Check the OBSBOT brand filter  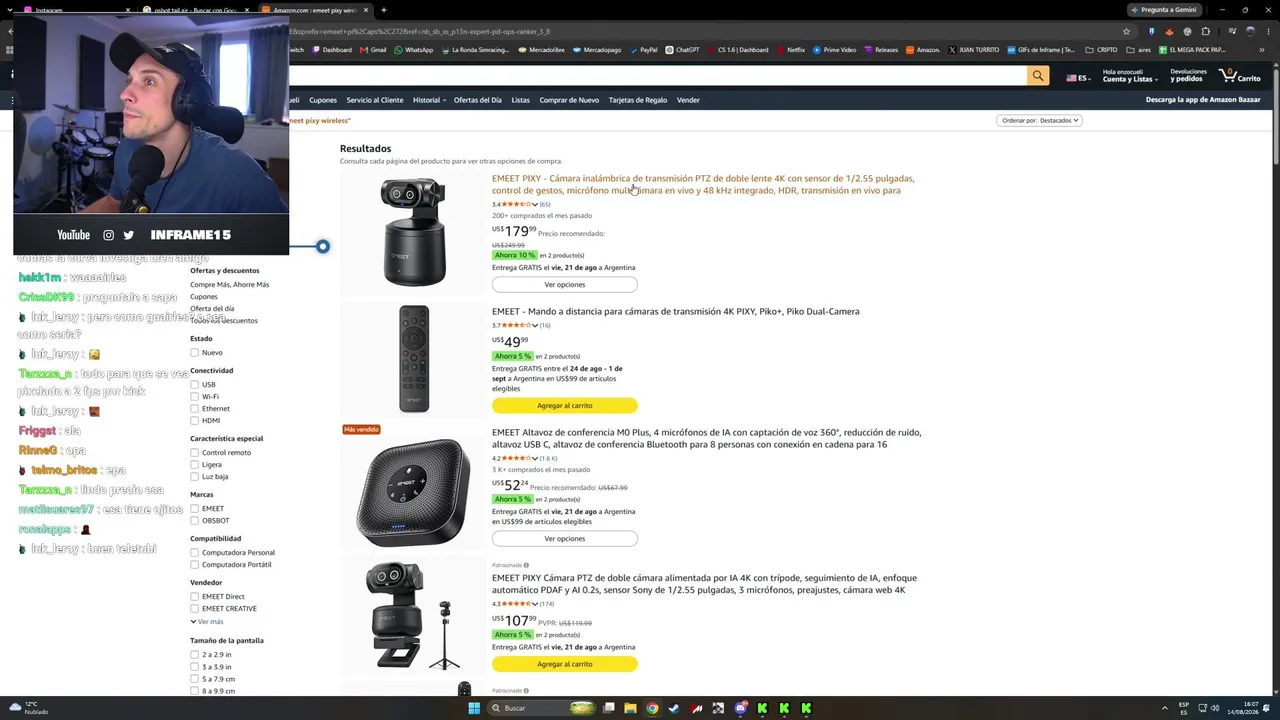click(194, 521)
